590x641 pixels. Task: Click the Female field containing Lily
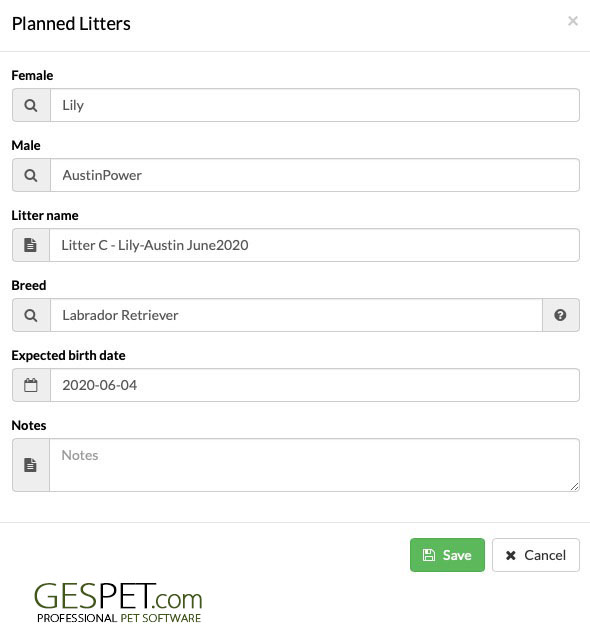(315, 105)
